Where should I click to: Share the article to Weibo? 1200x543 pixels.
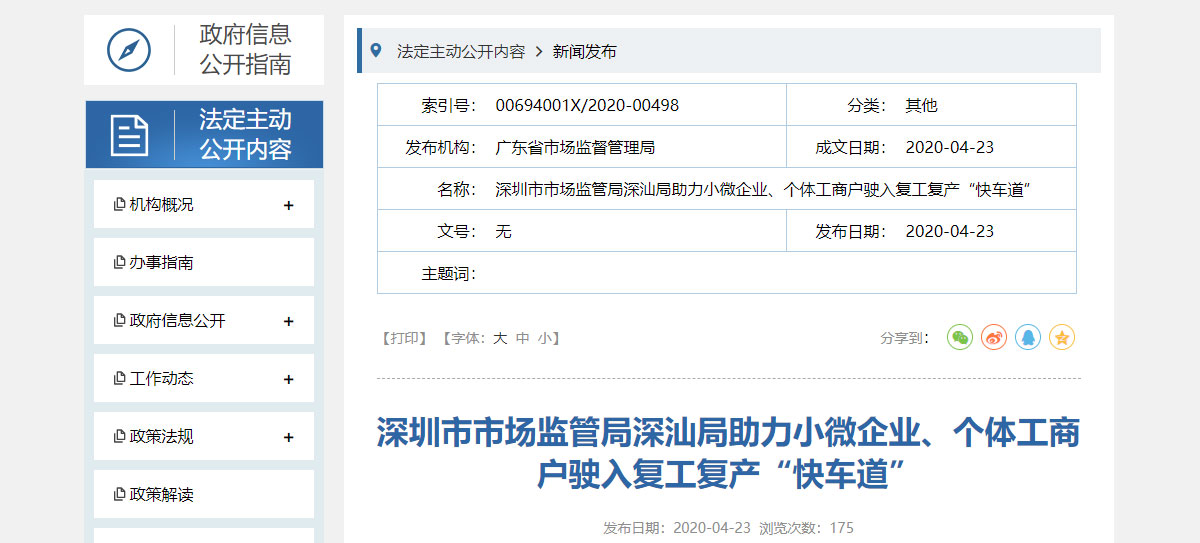[x=994, y=337]
